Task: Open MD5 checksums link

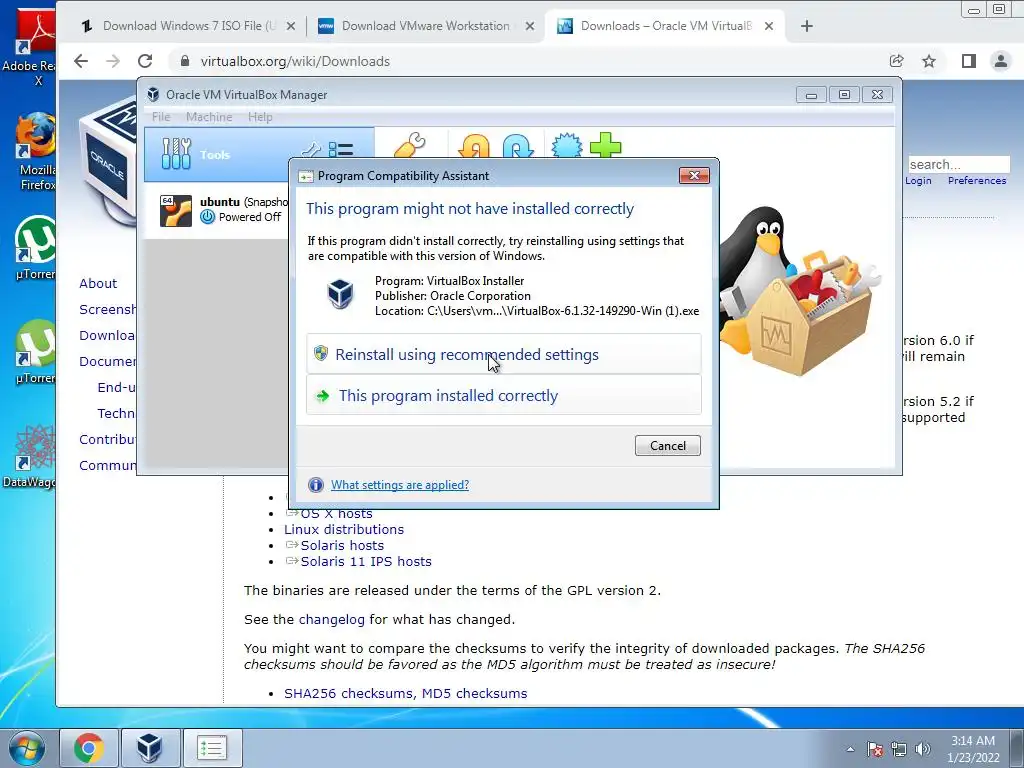Action: coord(474,694)
